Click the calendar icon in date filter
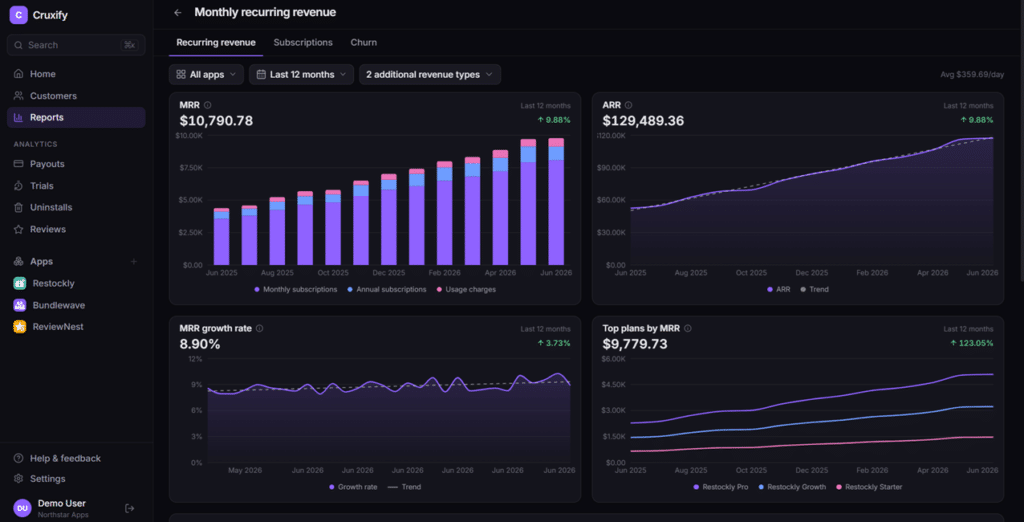 261,74
